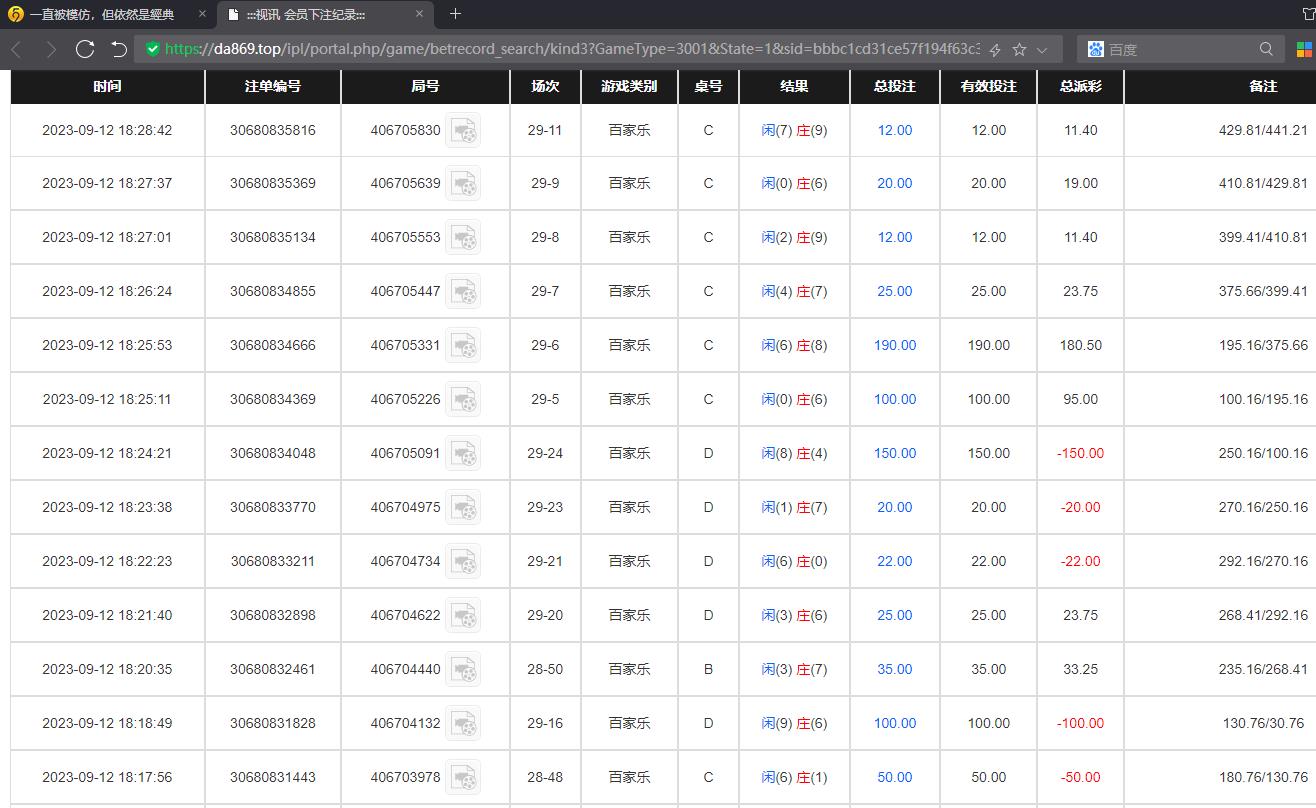Image resolution: width=1316 pixels, height=808 pixels.
Task: Reload the current page
Action: 85,49
